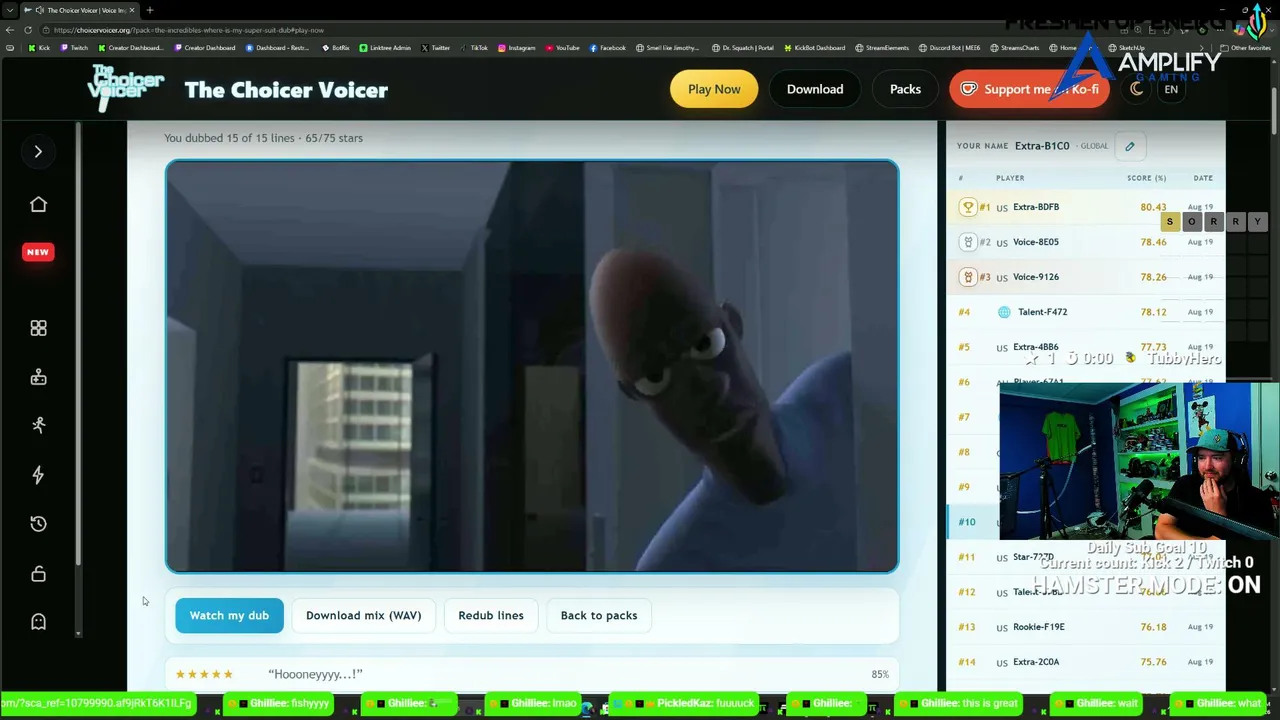Click the “Hoooneyyyy...!” dubbed line
This screenshot has height=720, width=1280.
(315, 674)
